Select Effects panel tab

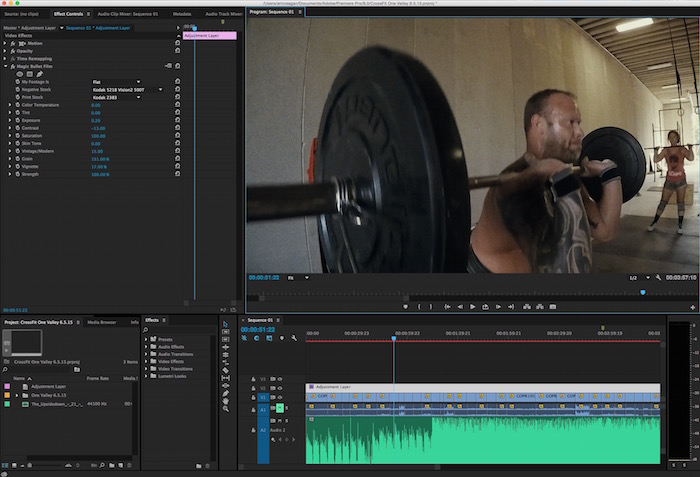(152, 320)
